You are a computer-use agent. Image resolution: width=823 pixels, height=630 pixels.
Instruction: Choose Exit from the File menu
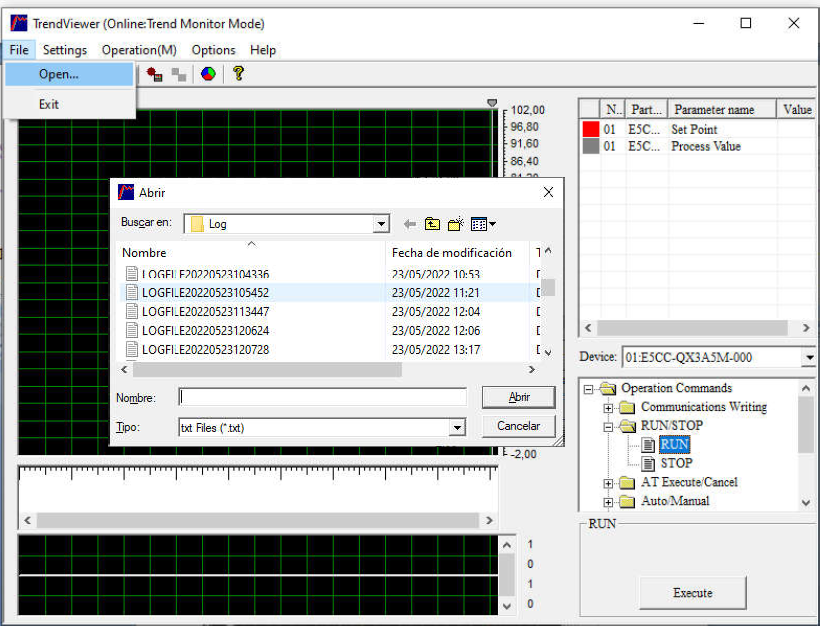coord(69,104)
